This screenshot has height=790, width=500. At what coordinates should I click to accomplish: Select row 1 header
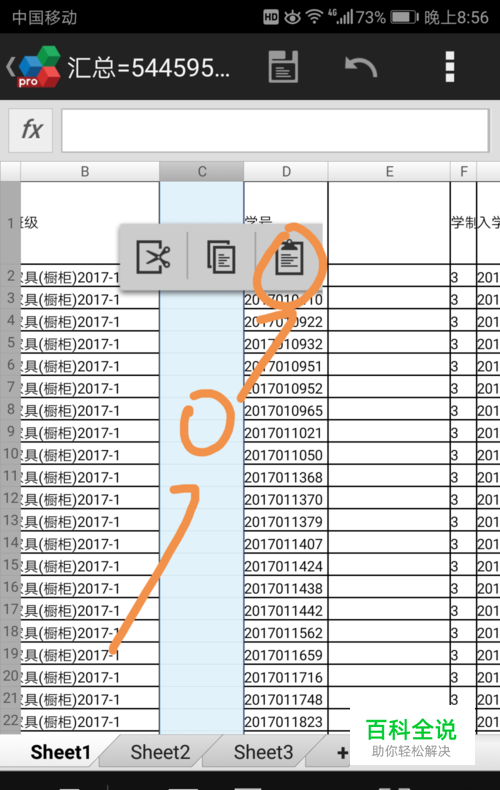tap(10, 223)
